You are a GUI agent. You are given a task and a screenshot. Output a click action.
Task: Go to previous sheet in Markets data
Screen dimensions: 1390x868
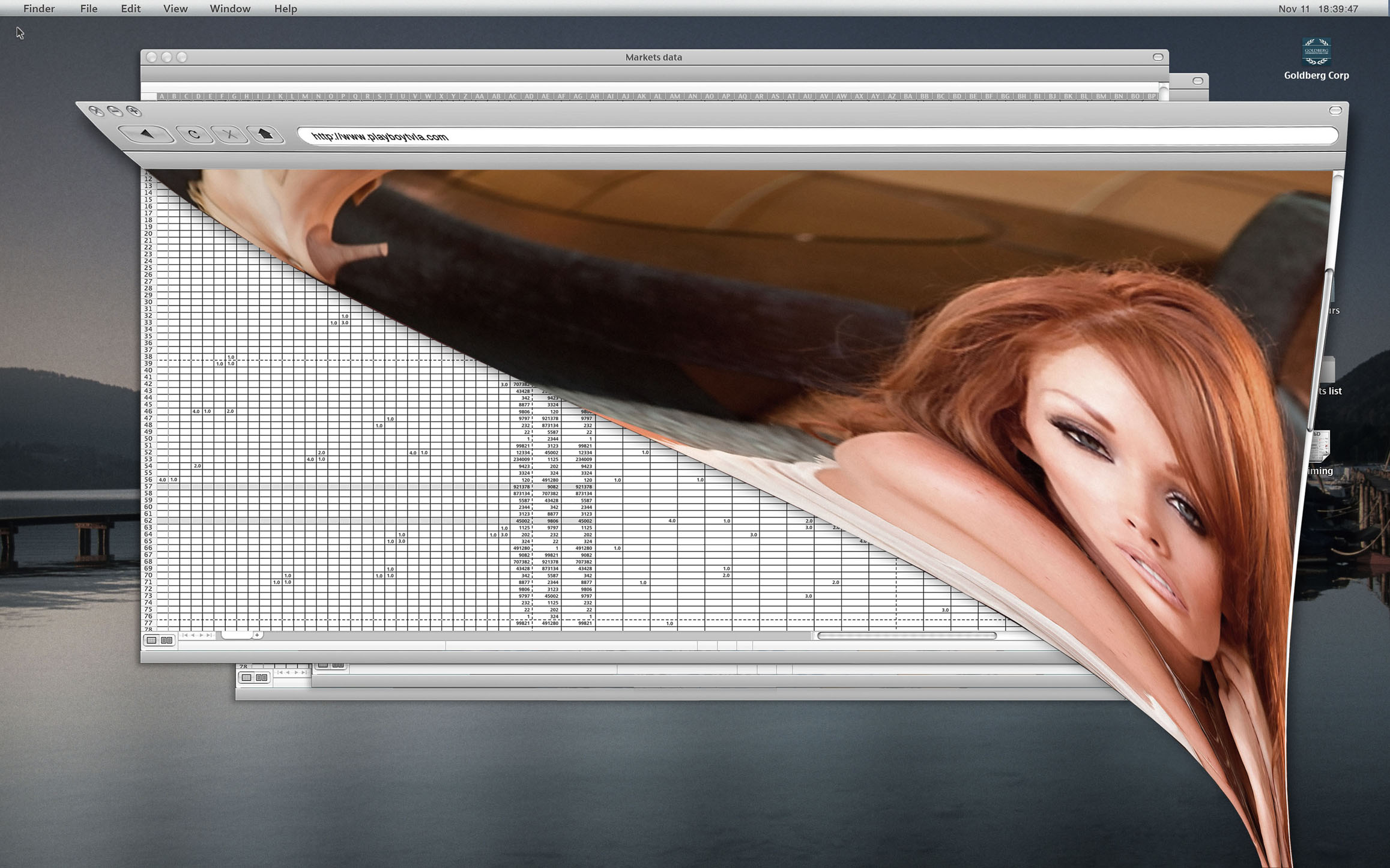click(193, 635)
